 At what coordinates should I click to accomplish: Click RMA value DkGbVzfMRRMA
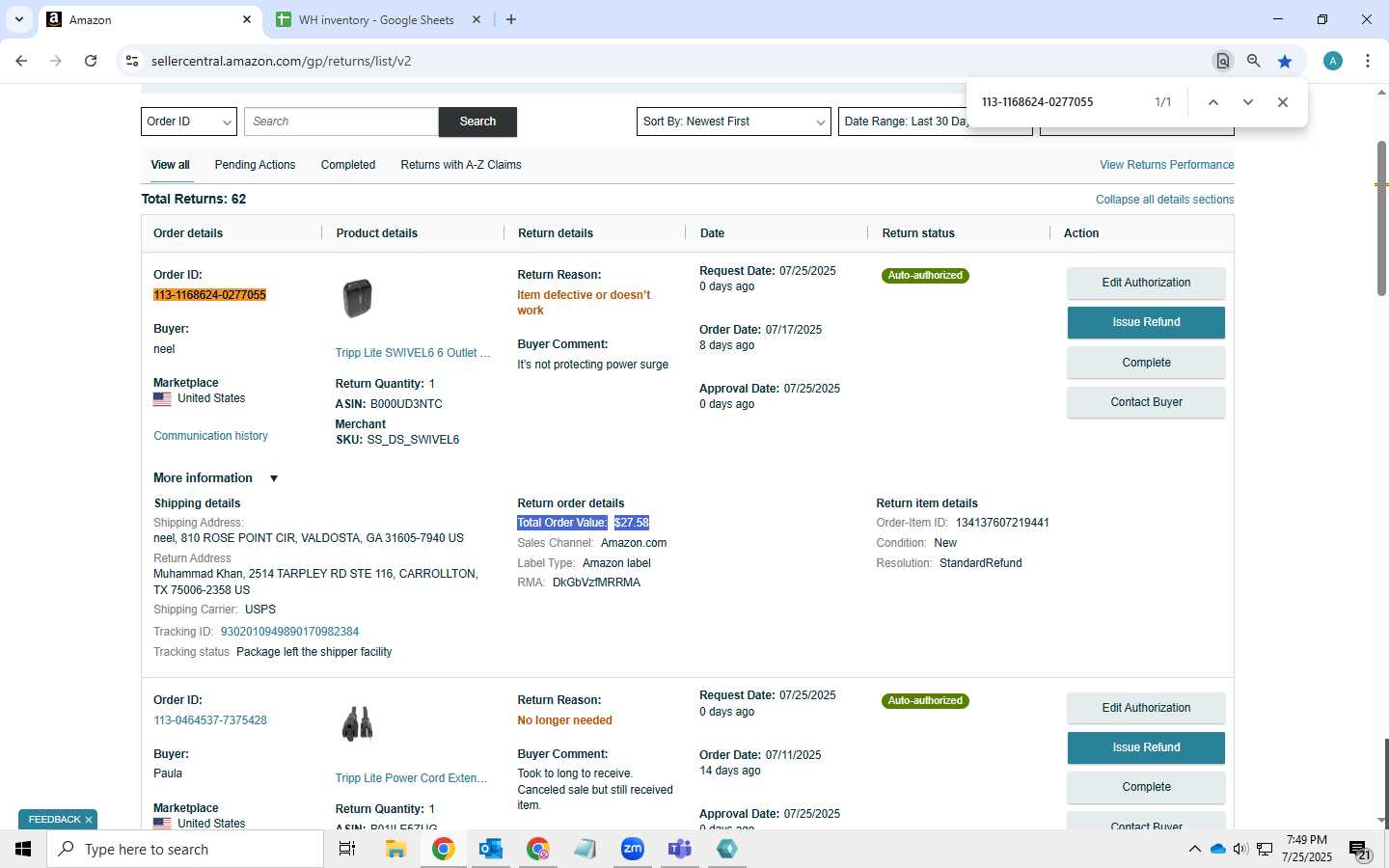tap(596, 583)
